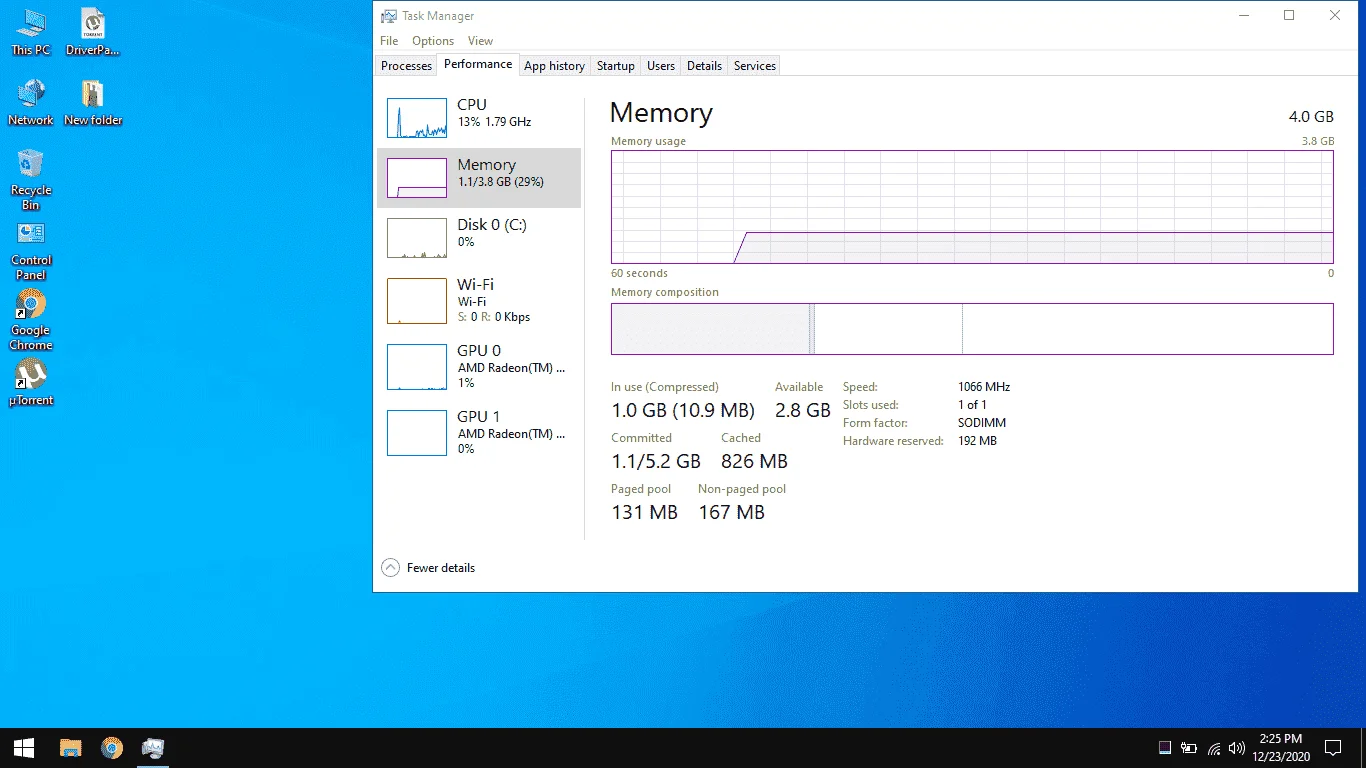Select the µTorrent desktop shortcut
Image resolution: width=1366 pixels, height=768 pixels.
pyautogui.click(x=31, y=383)
